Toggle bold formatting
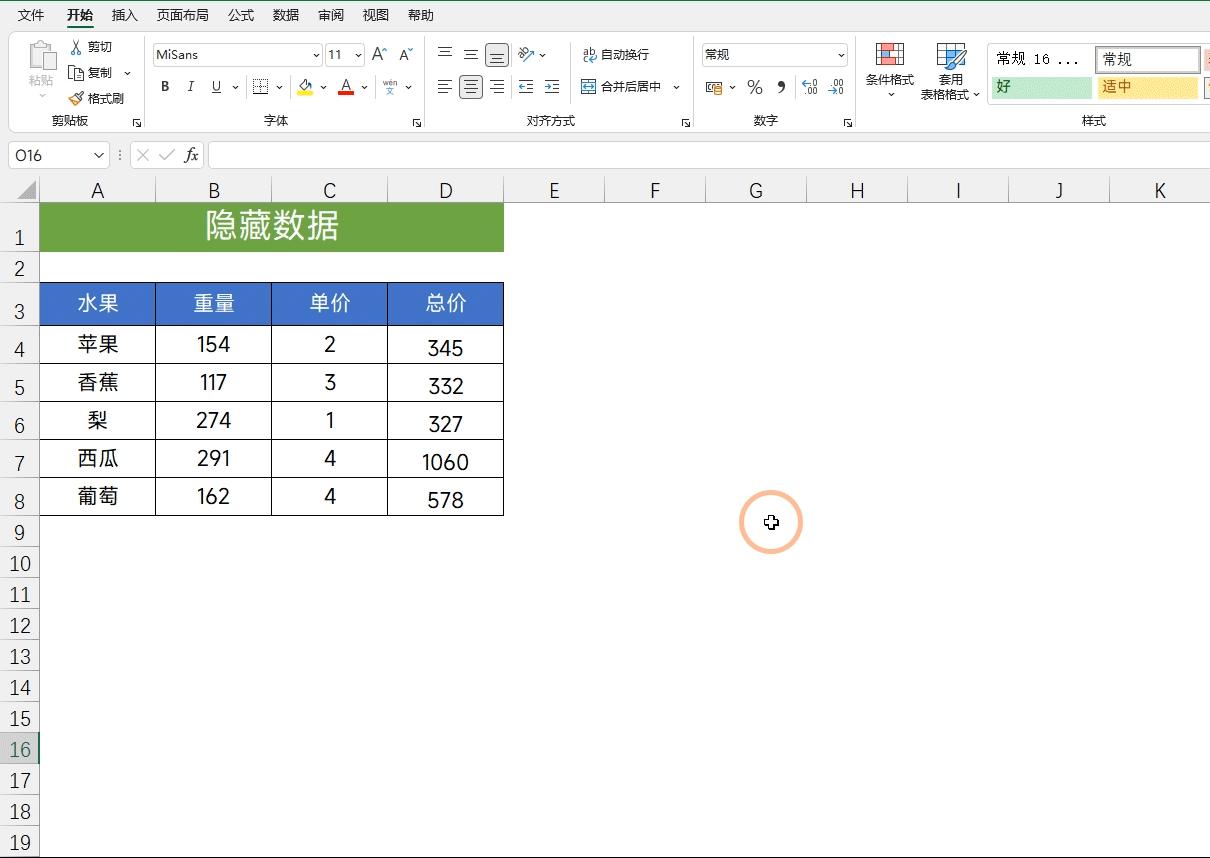1210x858 pixels. point(165,87)
